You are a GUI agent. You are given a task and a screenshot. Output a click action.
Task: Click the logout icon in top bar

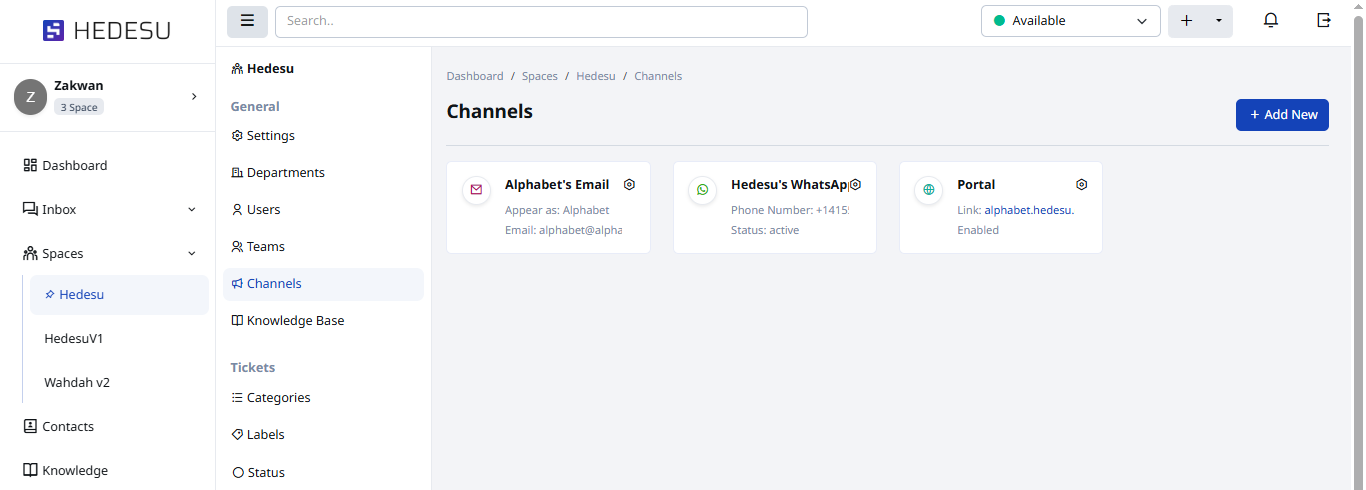[x=1324, y=21]
